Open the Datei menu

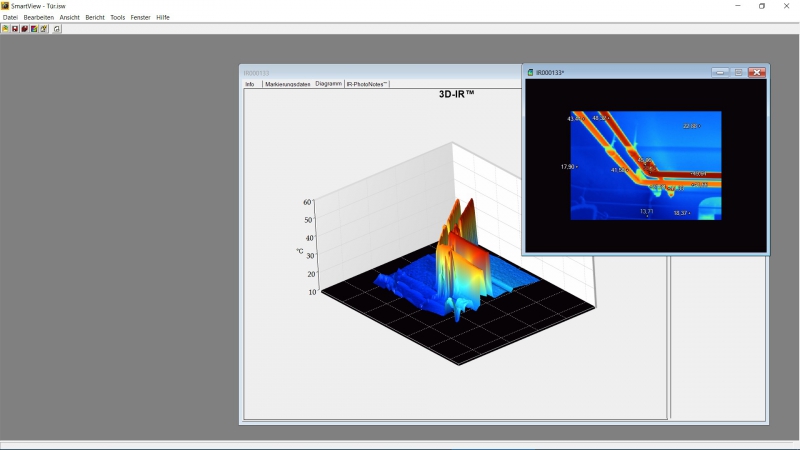pos(11,17)
